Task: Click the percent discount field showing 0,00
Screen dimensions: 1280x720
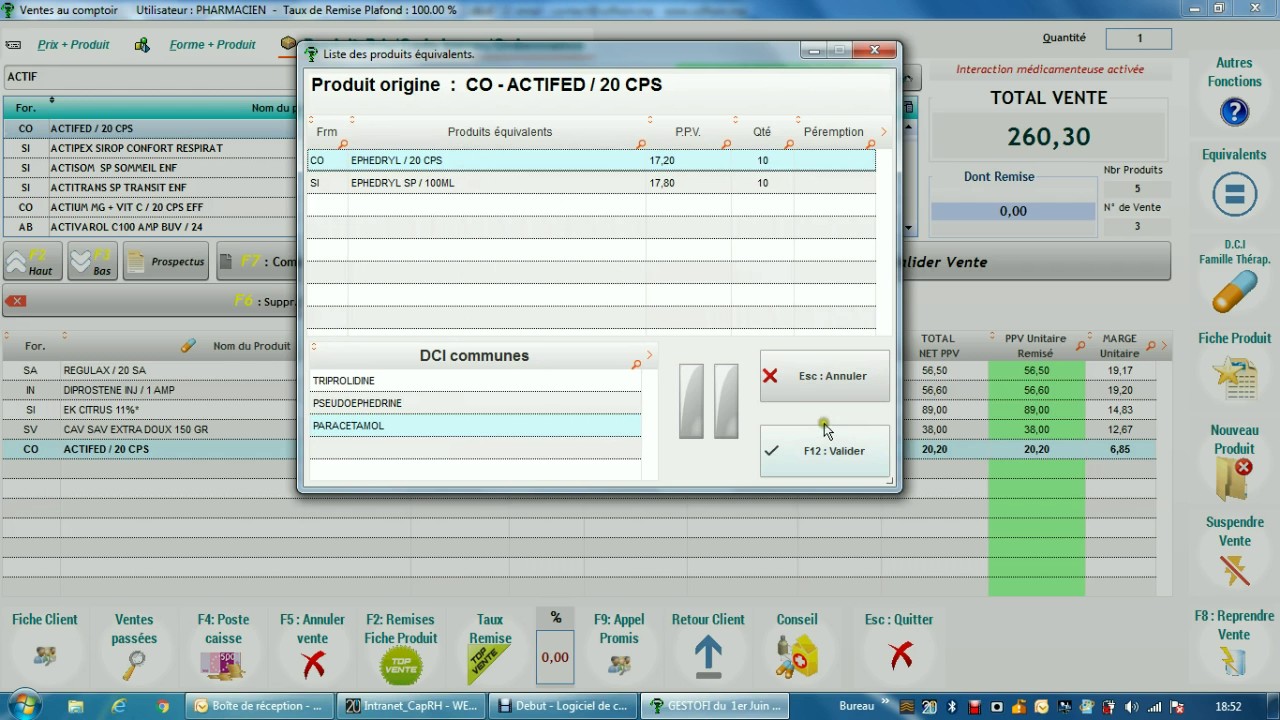Action: [x=555, y=657]
